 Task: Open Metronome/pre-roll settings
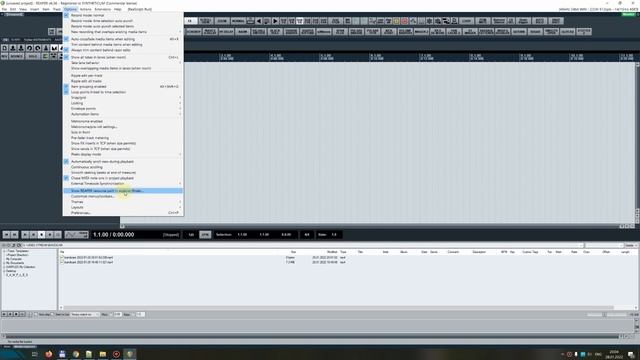pyautogui.click(x=123, y=127)
